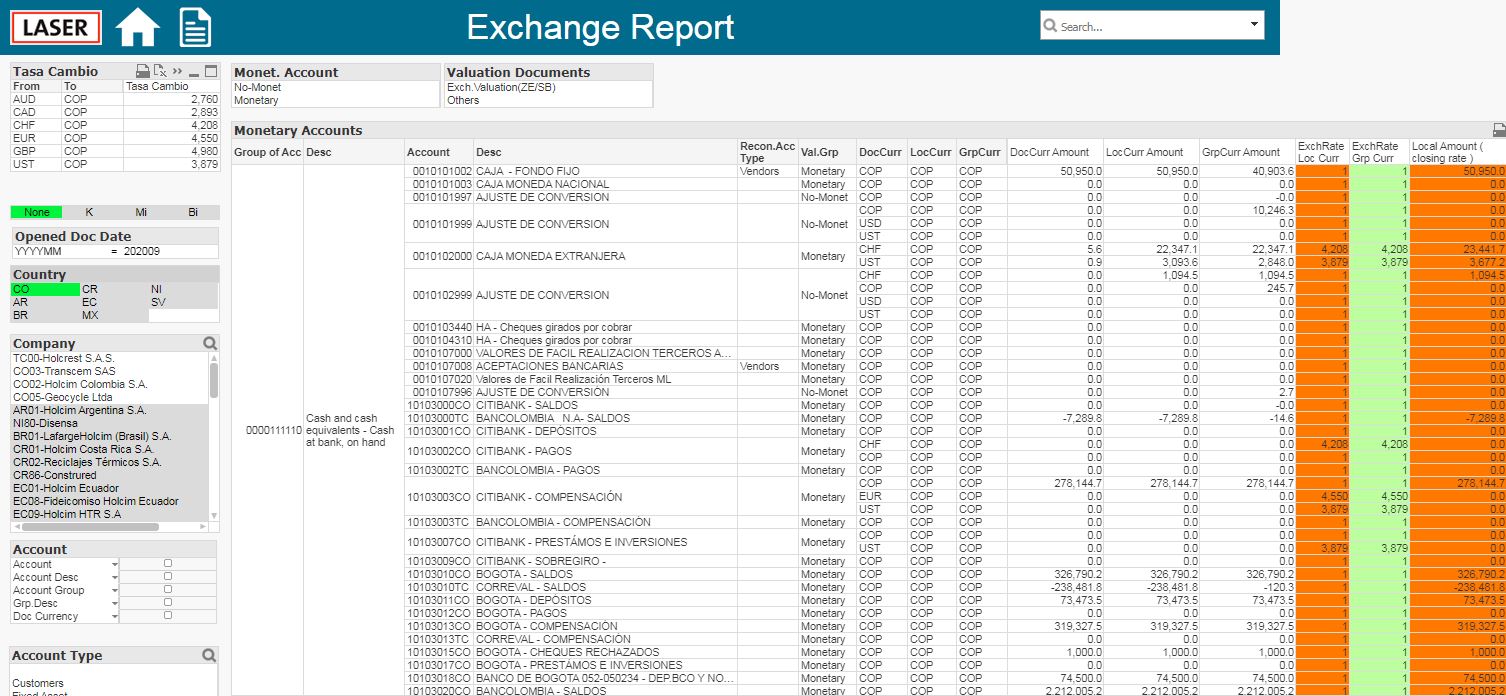Image resolution: width=1506 pixels, height=696 pixels.
Task: Sort by the Val.Grp column header
Action: (x=827, y=152)
